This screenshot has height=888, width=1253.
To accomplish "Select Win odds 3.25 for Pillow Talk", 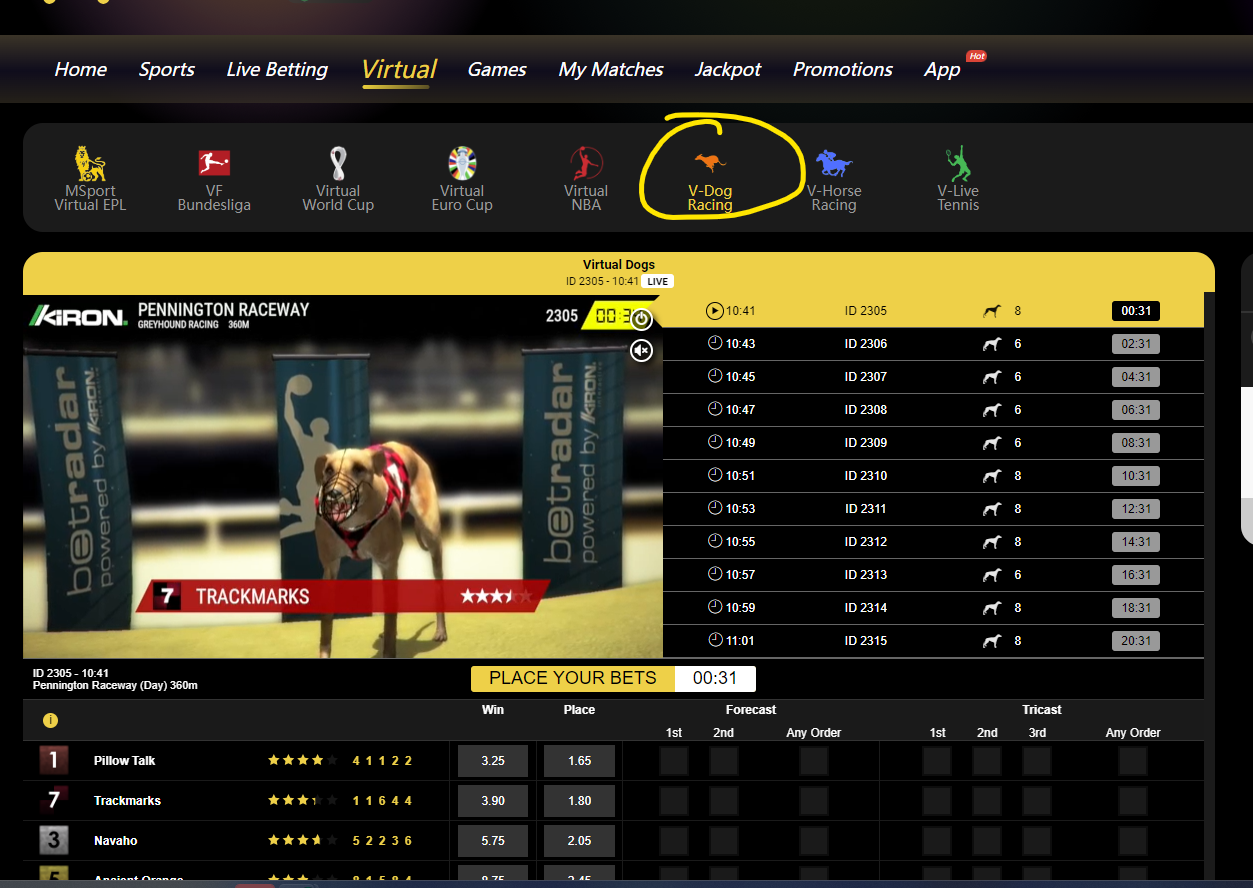I will point(493,761).
